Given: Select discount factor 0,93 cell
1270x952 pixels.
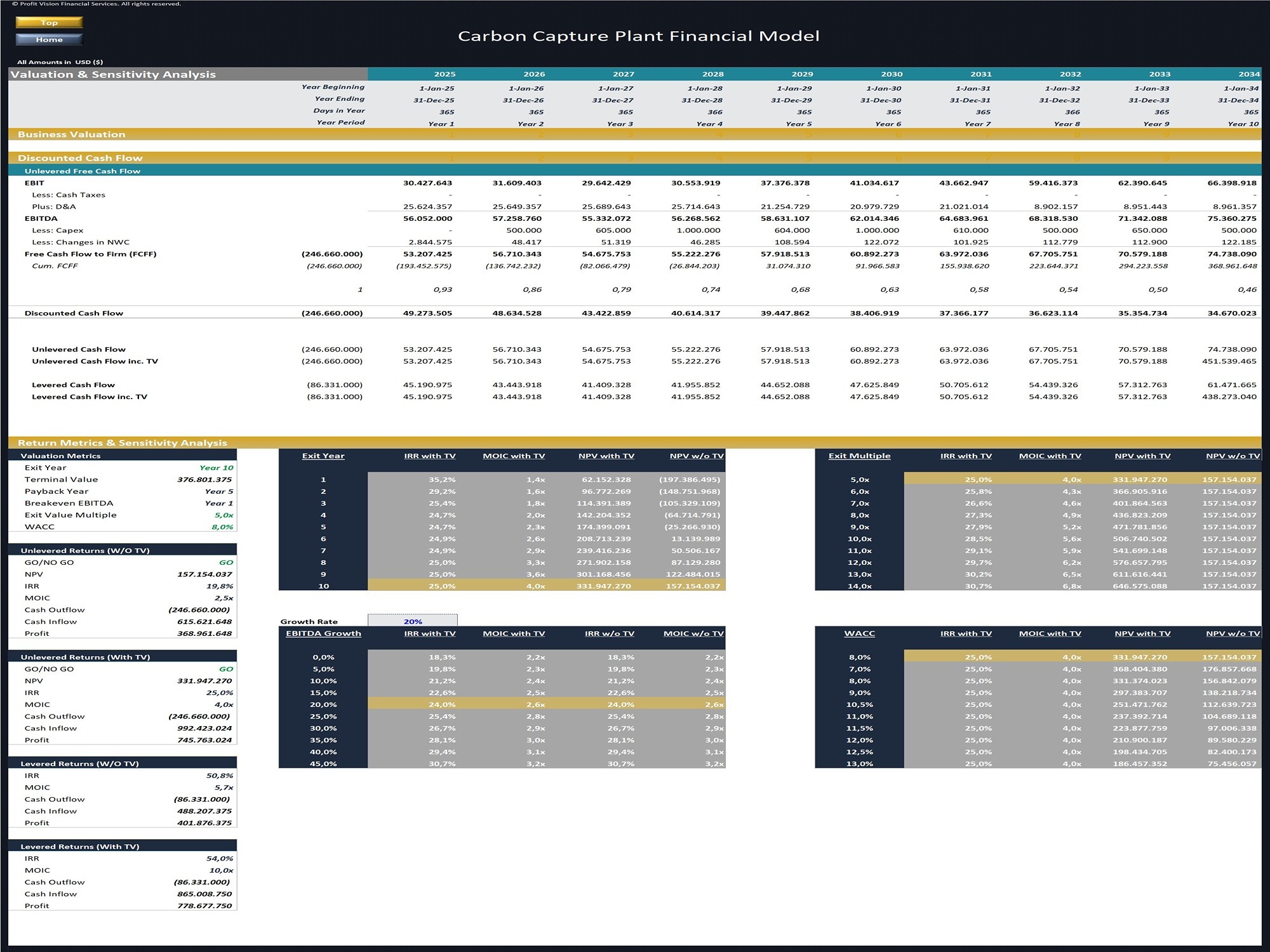Looking at the screenshot, I should (443, 289).
